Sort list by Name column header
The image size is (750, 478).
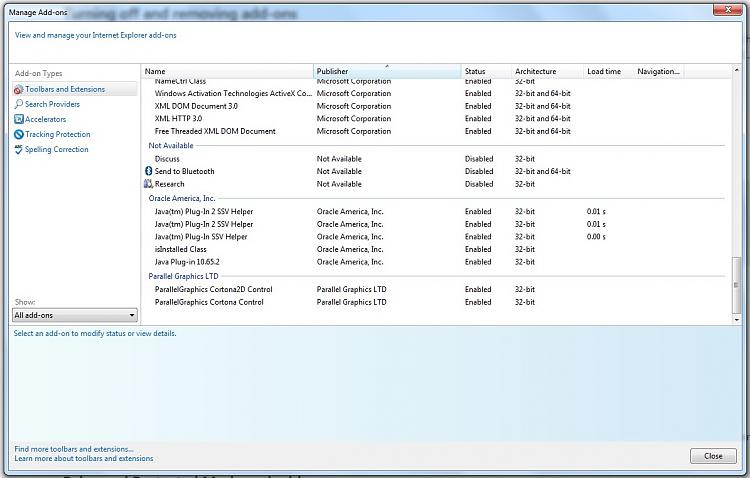pyautogui.click(x=227, y=71)
